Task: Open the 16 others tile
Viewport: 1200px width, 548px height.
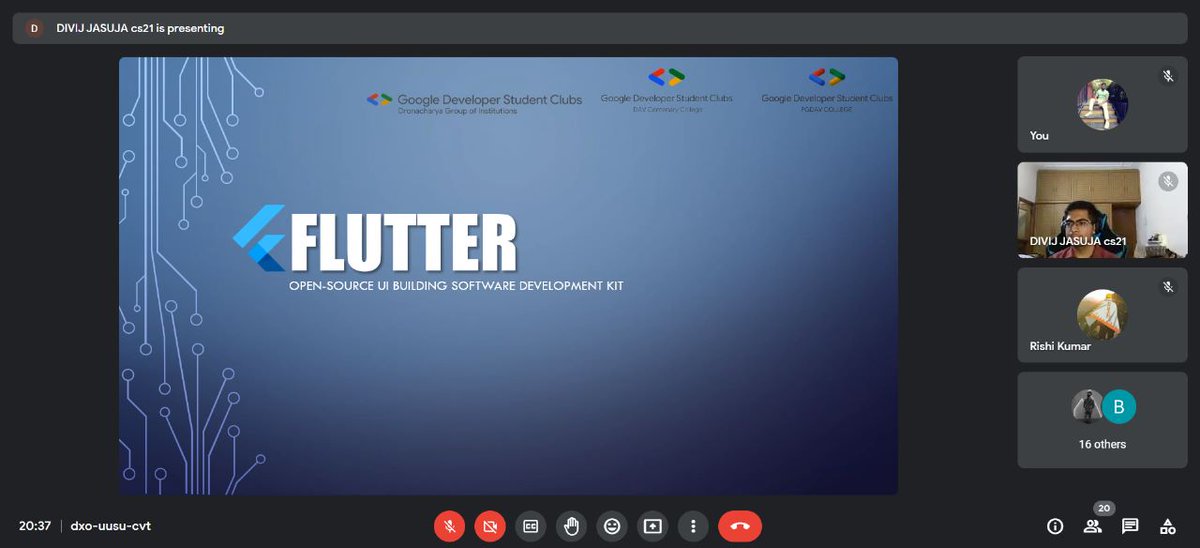Action: click(1102, 420)
